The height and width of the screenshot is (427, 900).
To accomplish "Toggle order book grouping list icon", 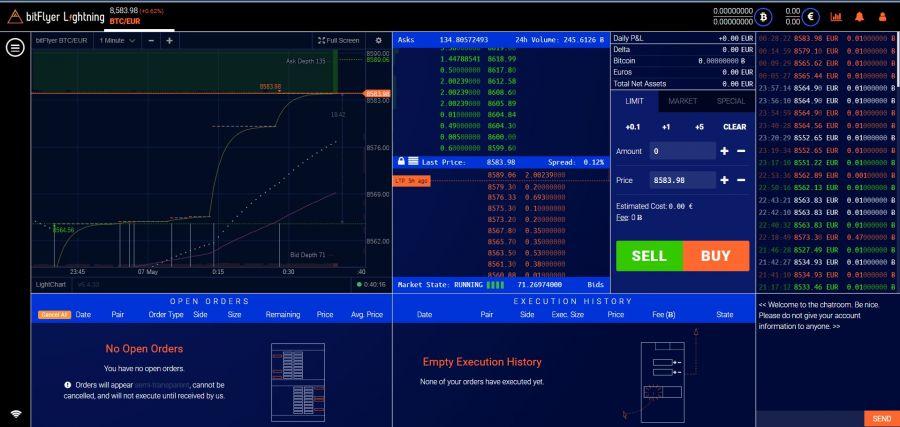I will click(x=413, y=162).
